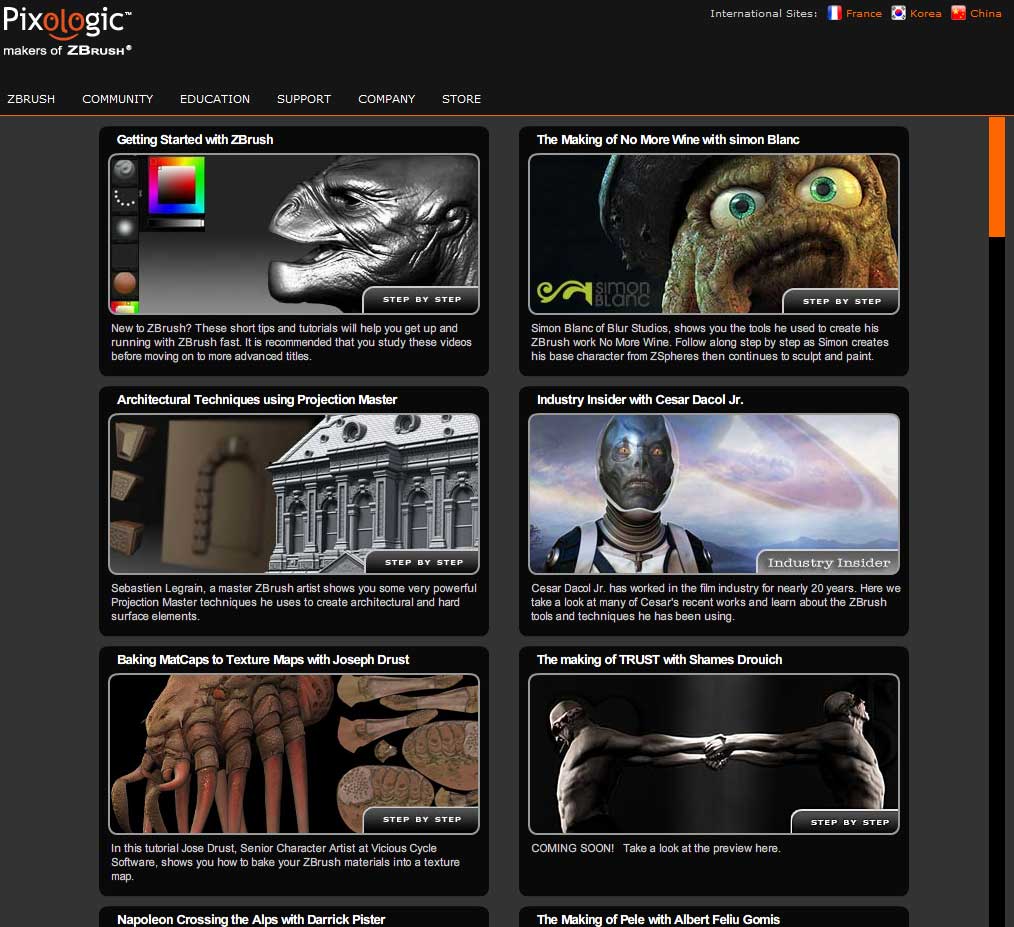Open the No More Wine creature thumbnail
Screen dimensions: 1014x927
pos(714,234)
